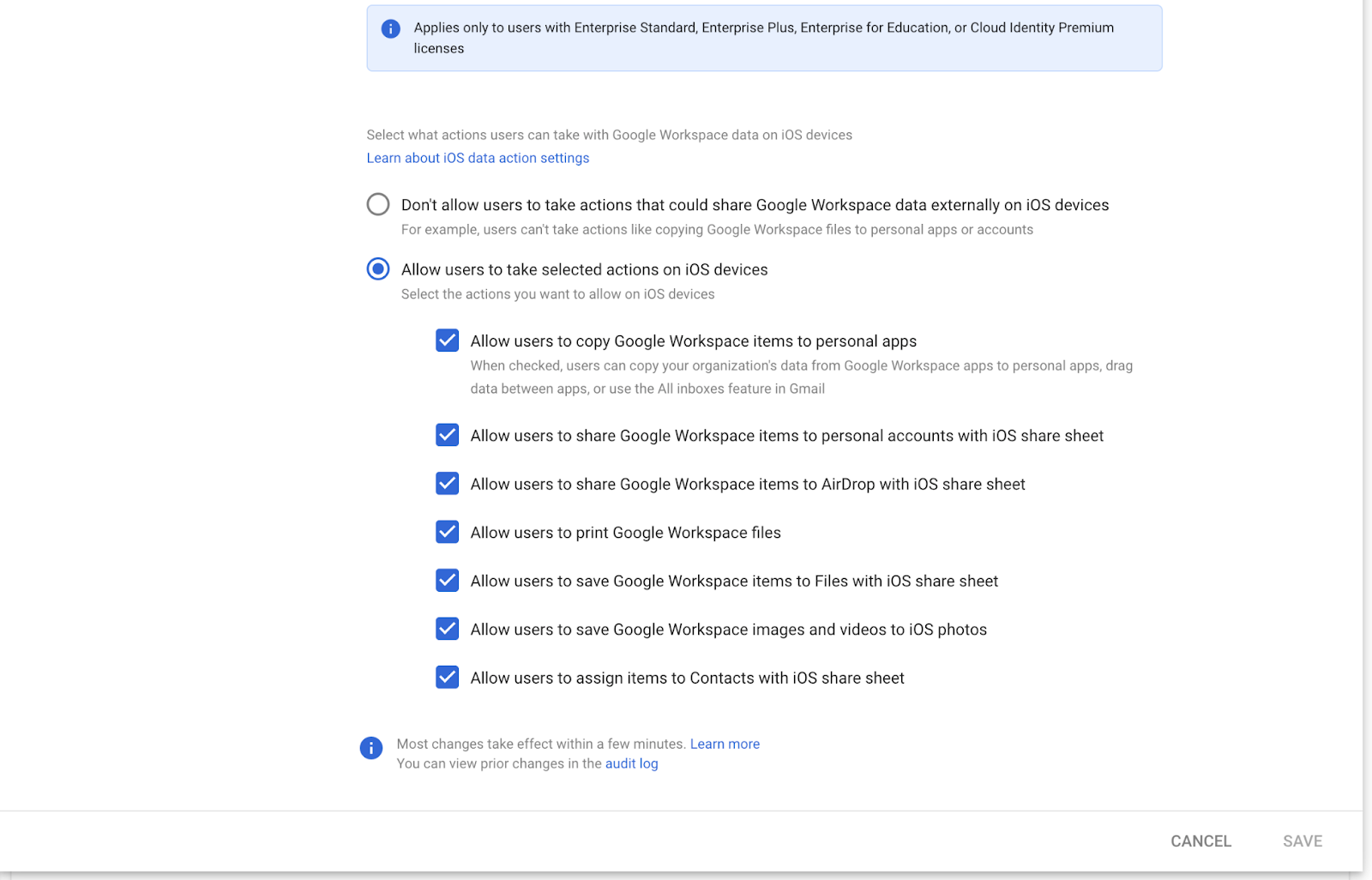Uncheck 'Allow users to print Google Workspace files'
Image resolution: width=1372 pixels, height=880 pixels.
pos(447,532)
